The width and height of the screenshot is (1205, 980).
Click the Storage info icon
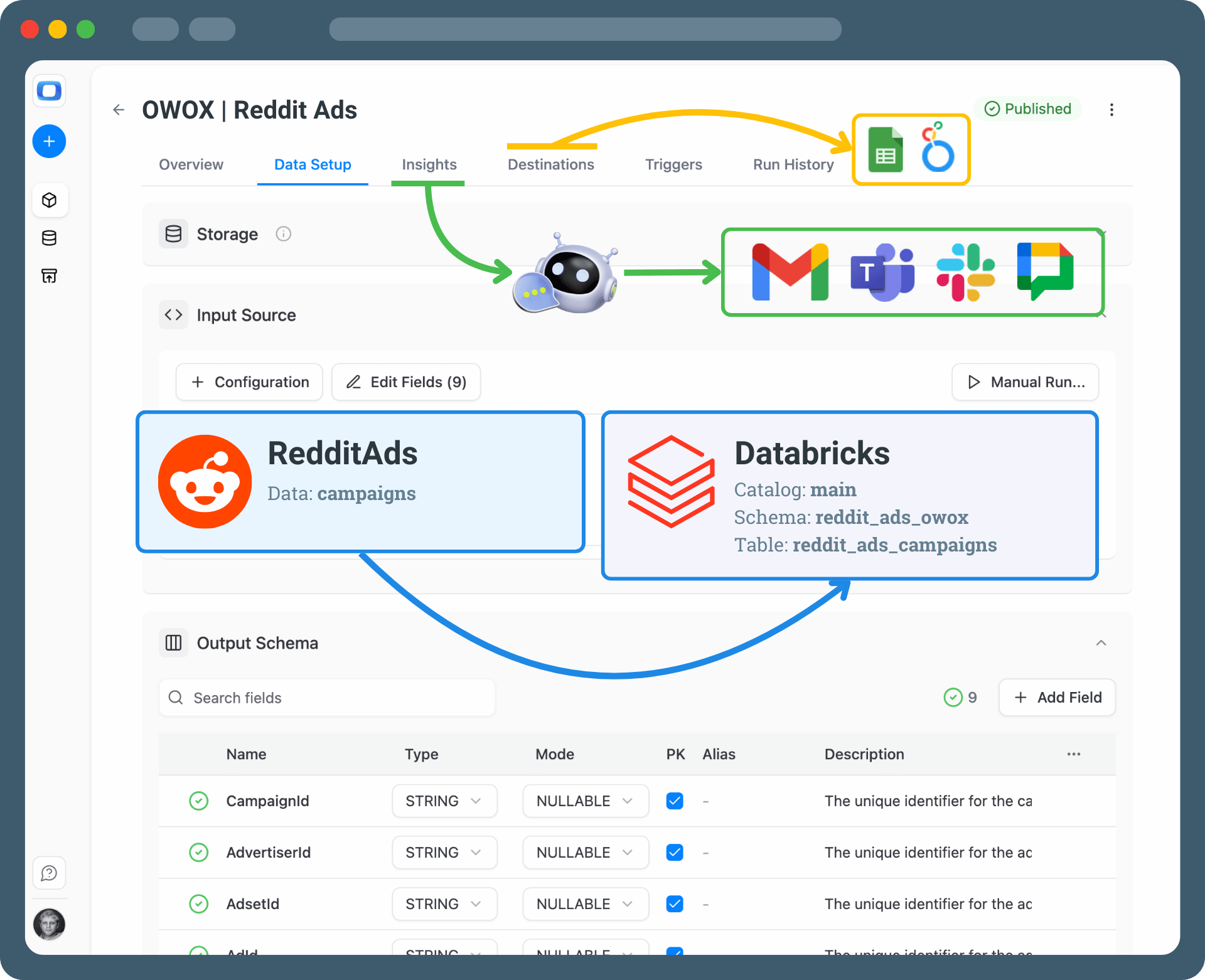tap(284, 234)
